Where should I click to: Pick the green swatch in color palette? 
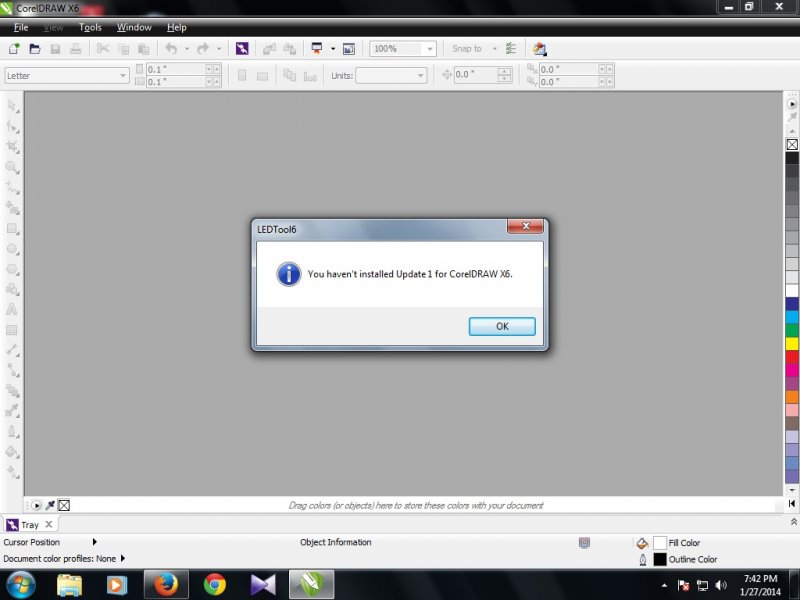[792, 330]
